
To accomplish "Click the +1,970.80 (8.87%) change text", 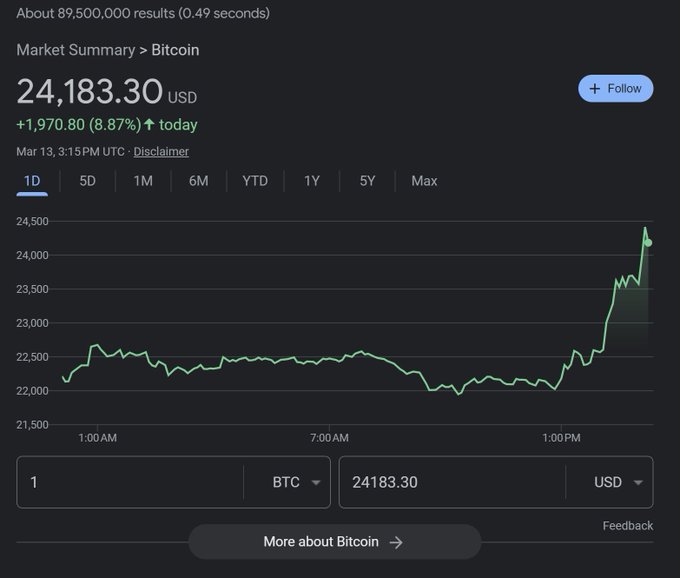I will click(x=78, y=125).
